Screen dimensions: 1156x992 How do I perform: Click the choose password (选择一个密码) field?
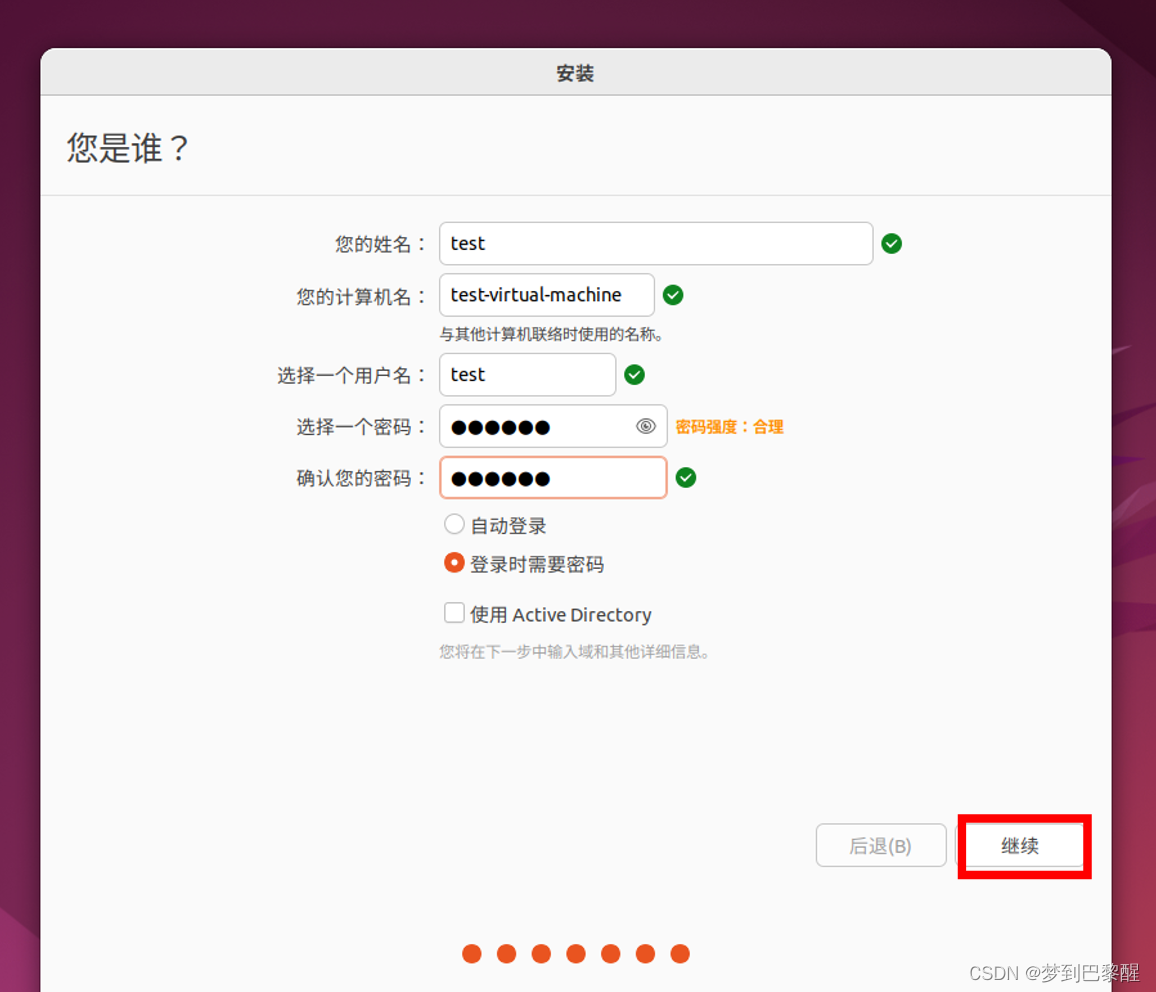[x=553, y=426]
